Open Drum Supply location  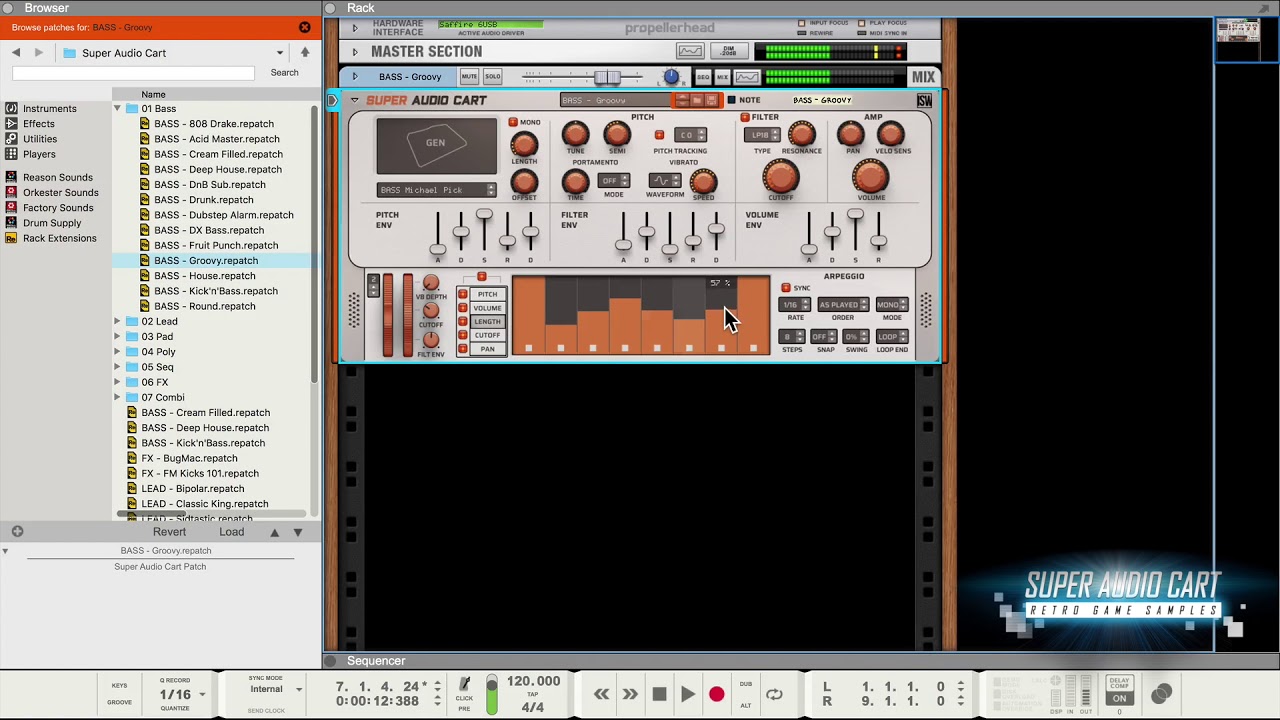(52, 223)
